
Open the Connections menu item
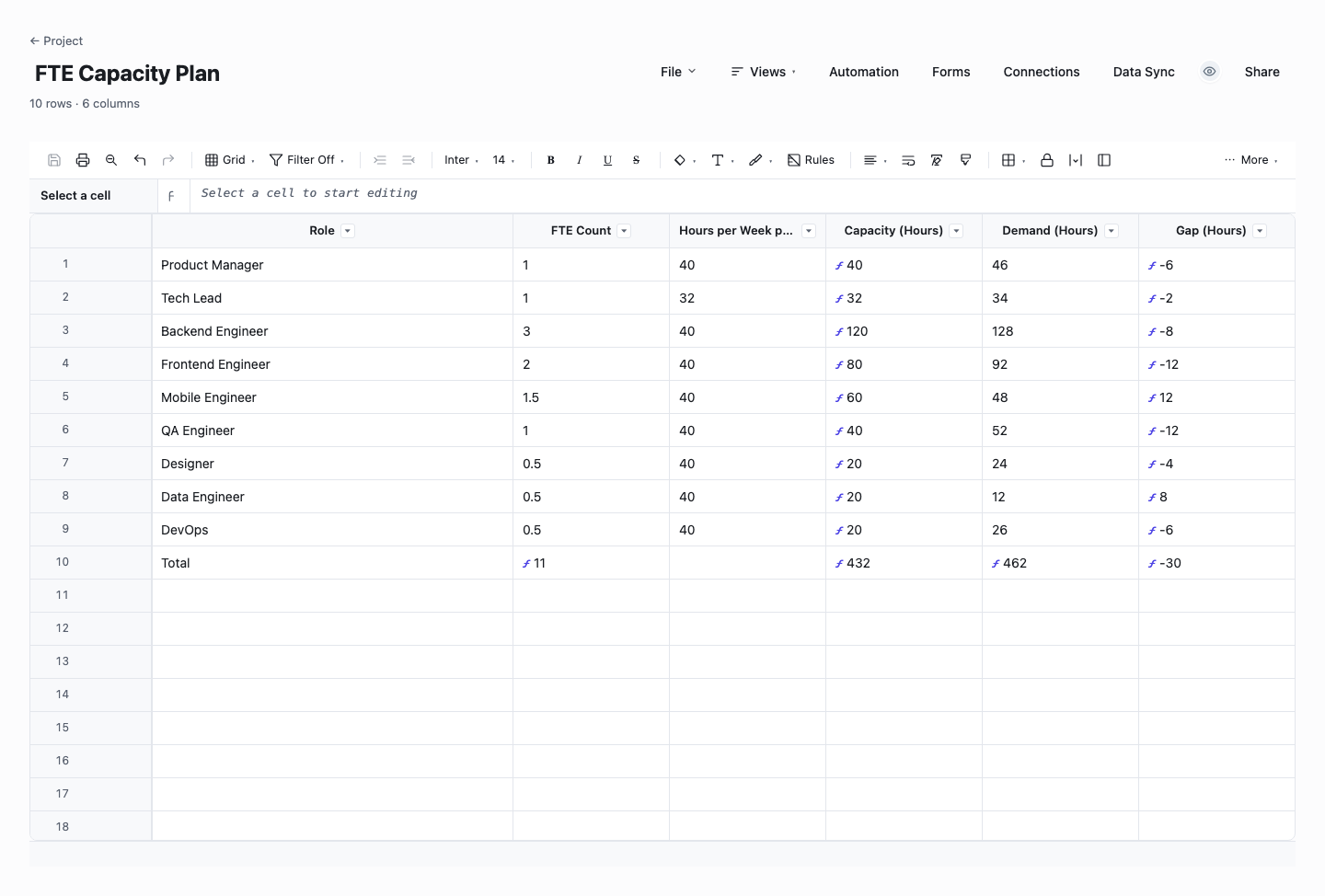coord(1042,72)
